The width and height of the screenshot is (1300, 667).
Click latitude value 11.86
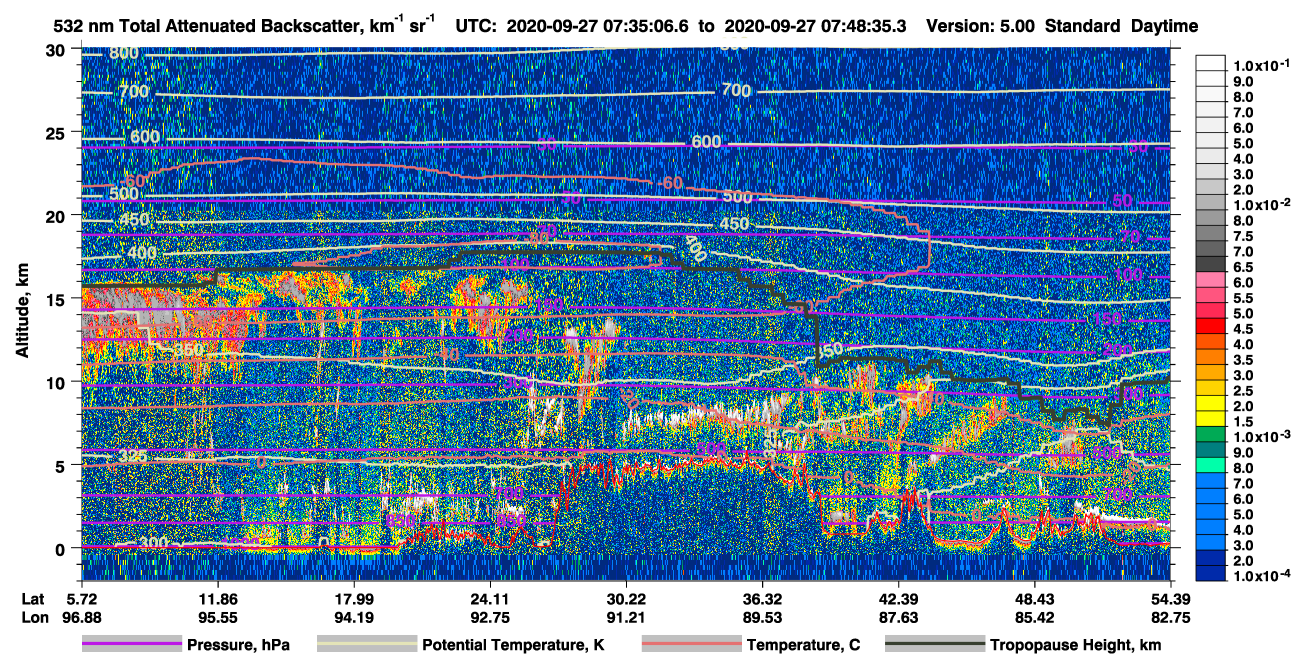(x=217, y=598)
